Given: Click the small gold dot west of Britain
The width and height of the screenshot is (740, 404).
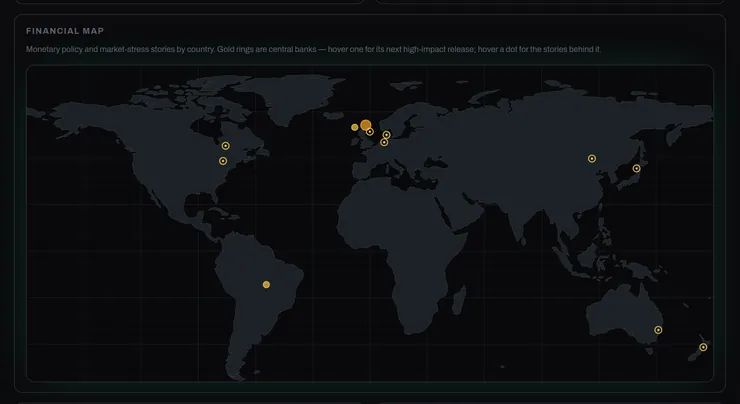Looking at the screenshot, I should (354, 127).
